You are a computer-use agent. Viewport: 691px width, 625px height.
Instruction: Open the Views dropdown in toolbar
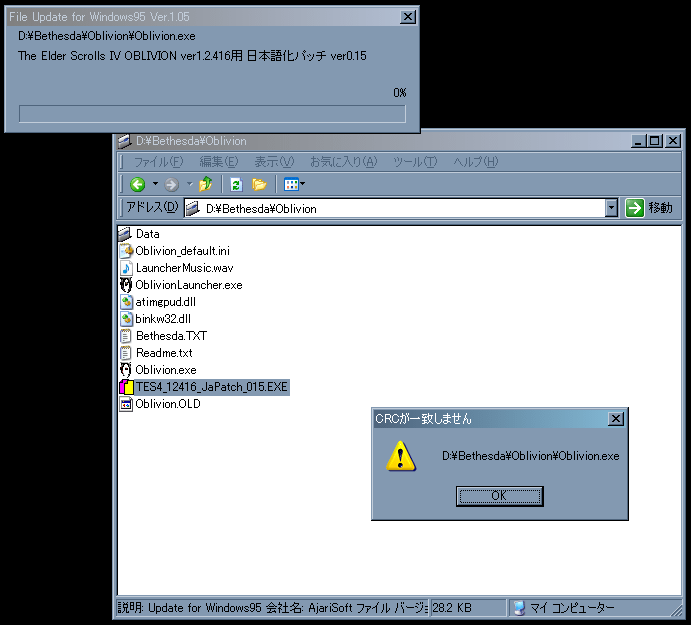pos(294,184)
